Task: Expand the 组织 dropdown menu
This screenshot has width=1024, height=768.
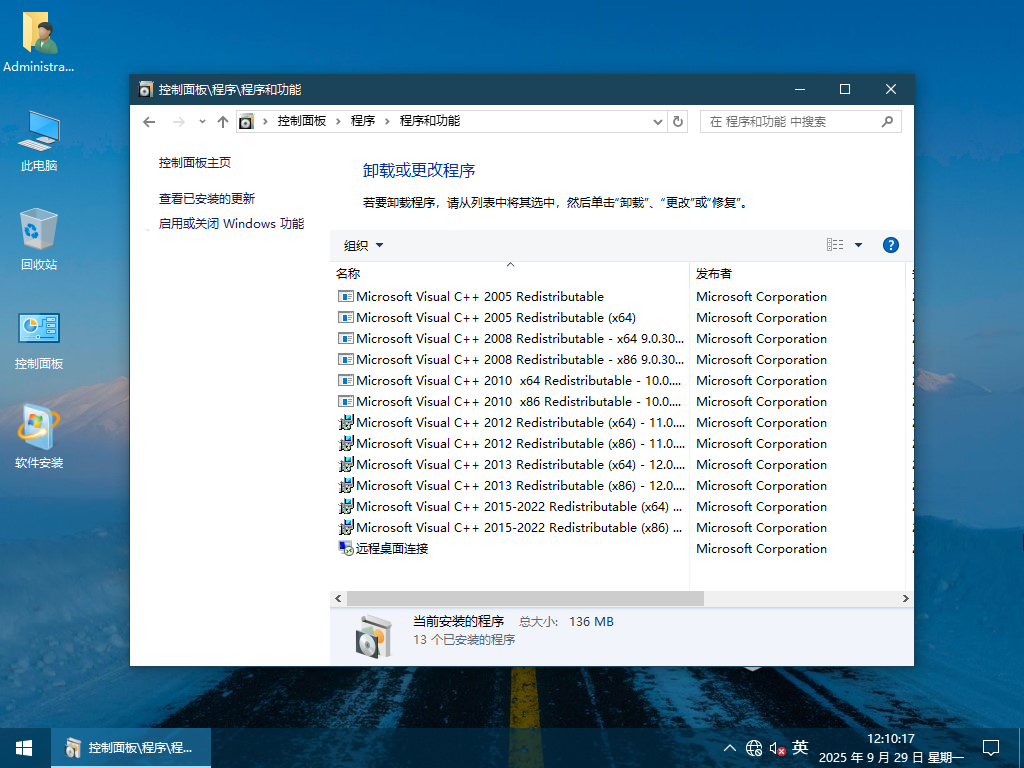Action: (x=364, y=245)
